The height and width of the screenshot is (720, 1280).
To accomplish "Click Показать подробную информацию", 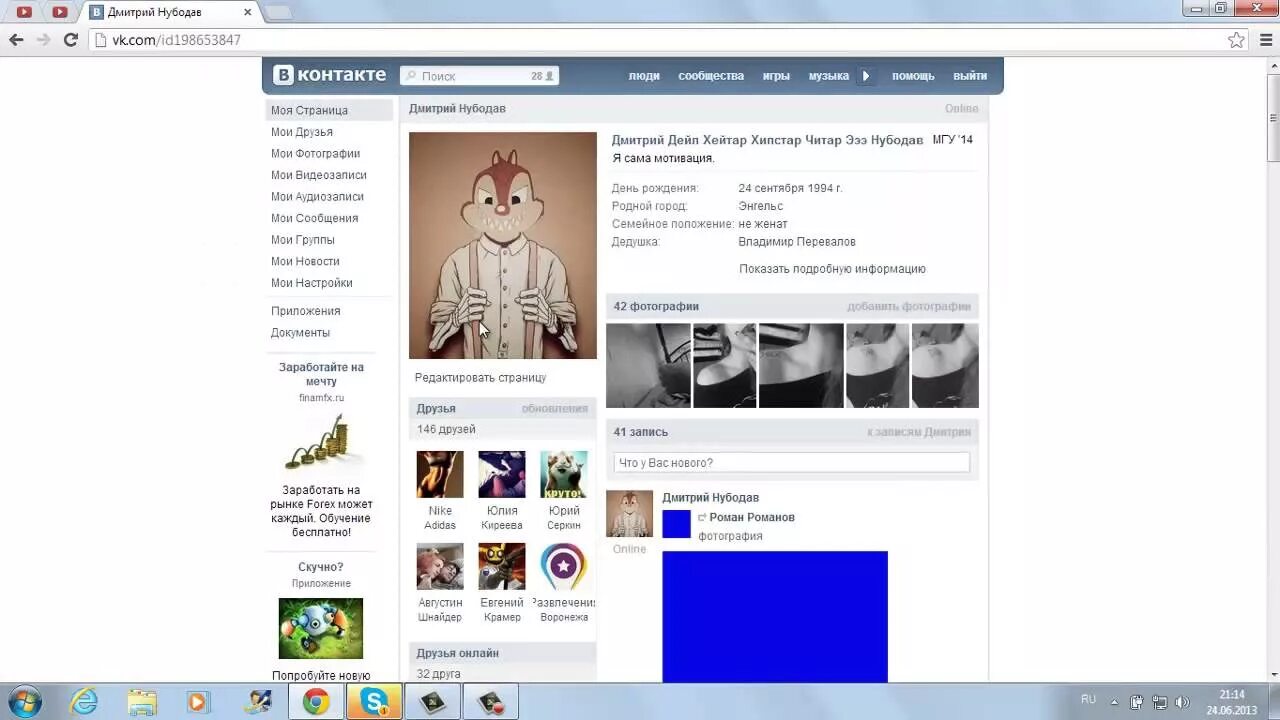I will pyautogui.click(x=832, y=269).
